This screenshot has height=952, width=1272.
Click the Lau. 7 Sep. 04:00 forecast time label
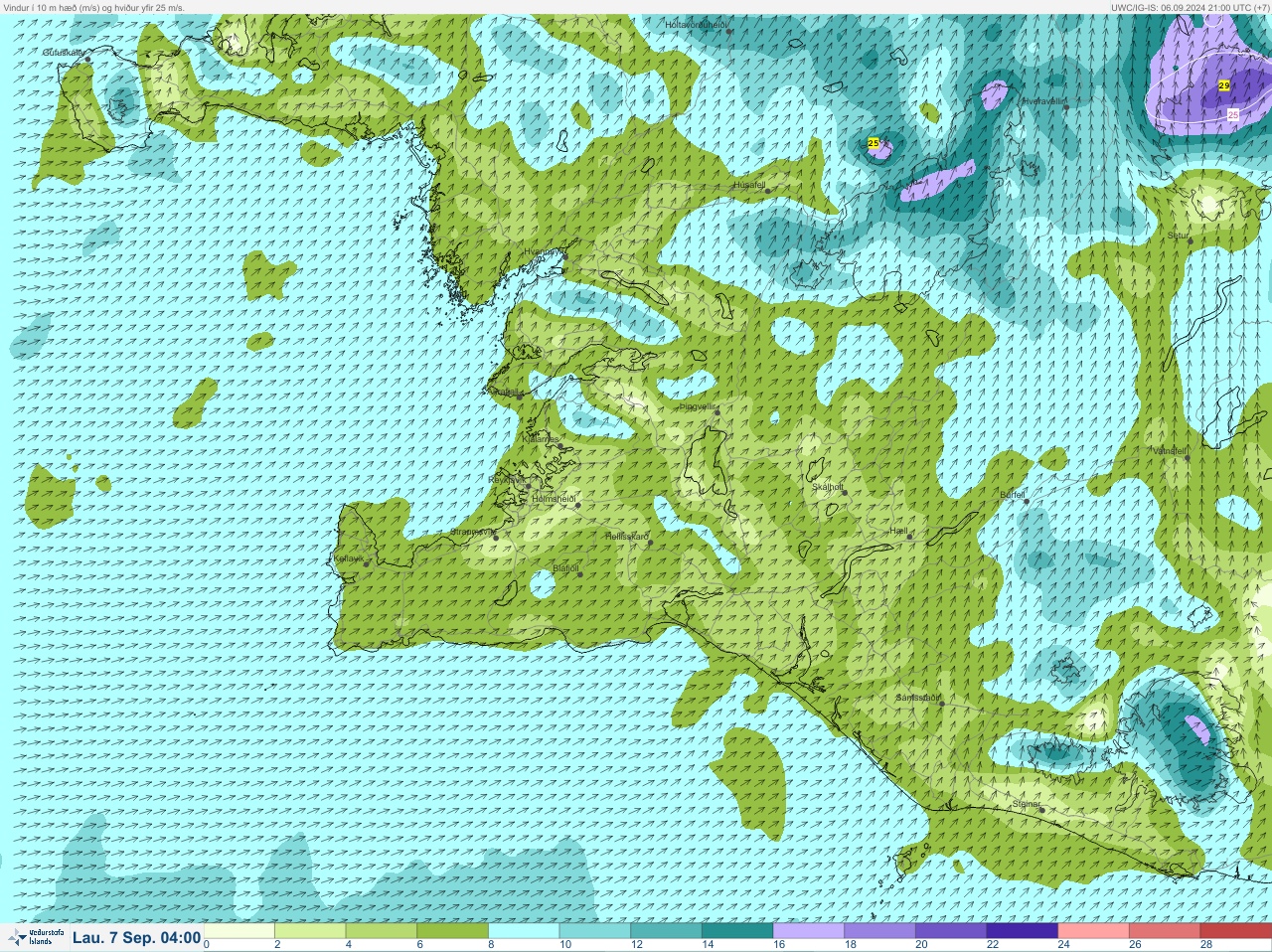(136, 938)
